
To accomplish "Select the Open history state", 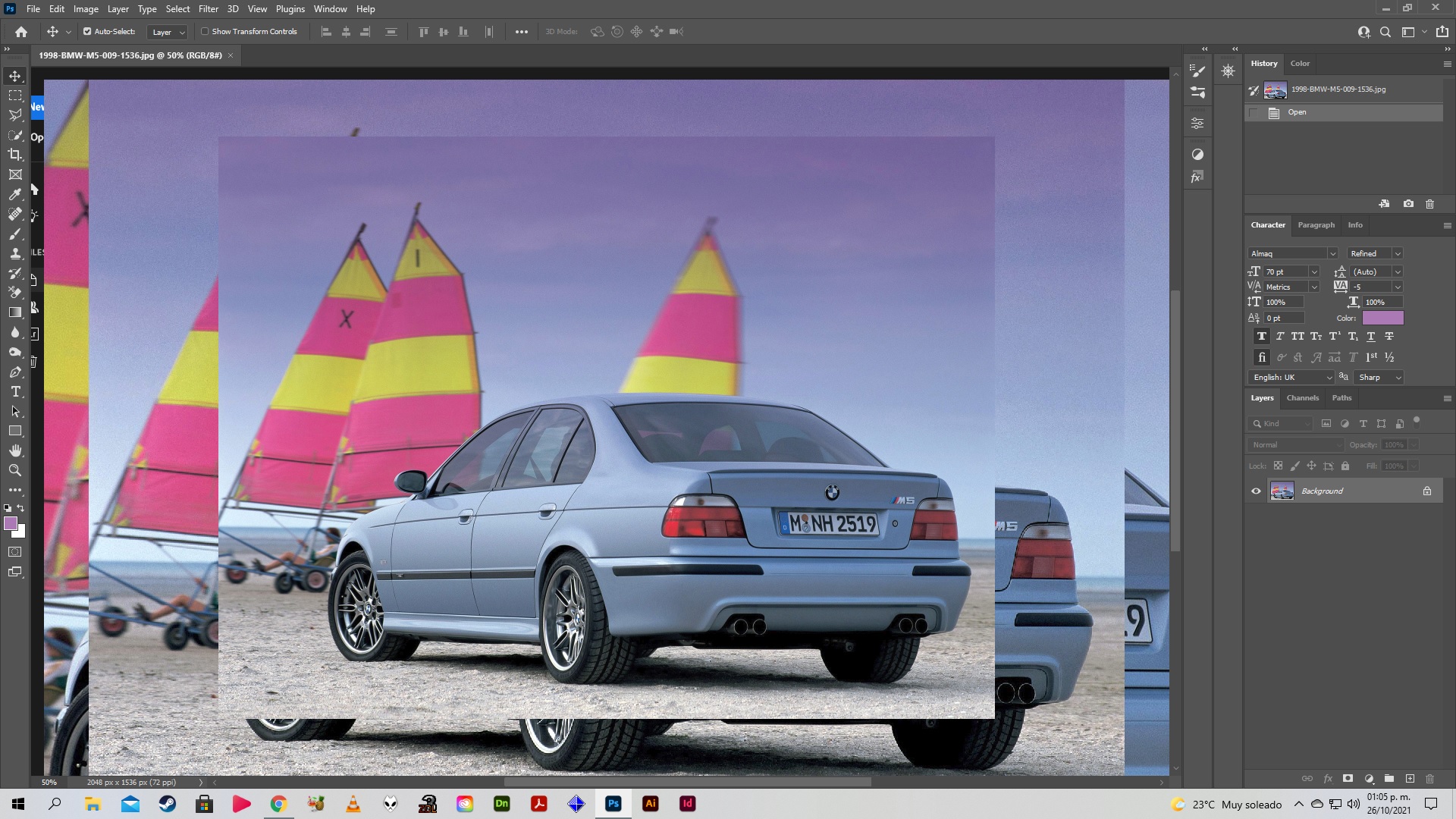I will [1344, 112].
